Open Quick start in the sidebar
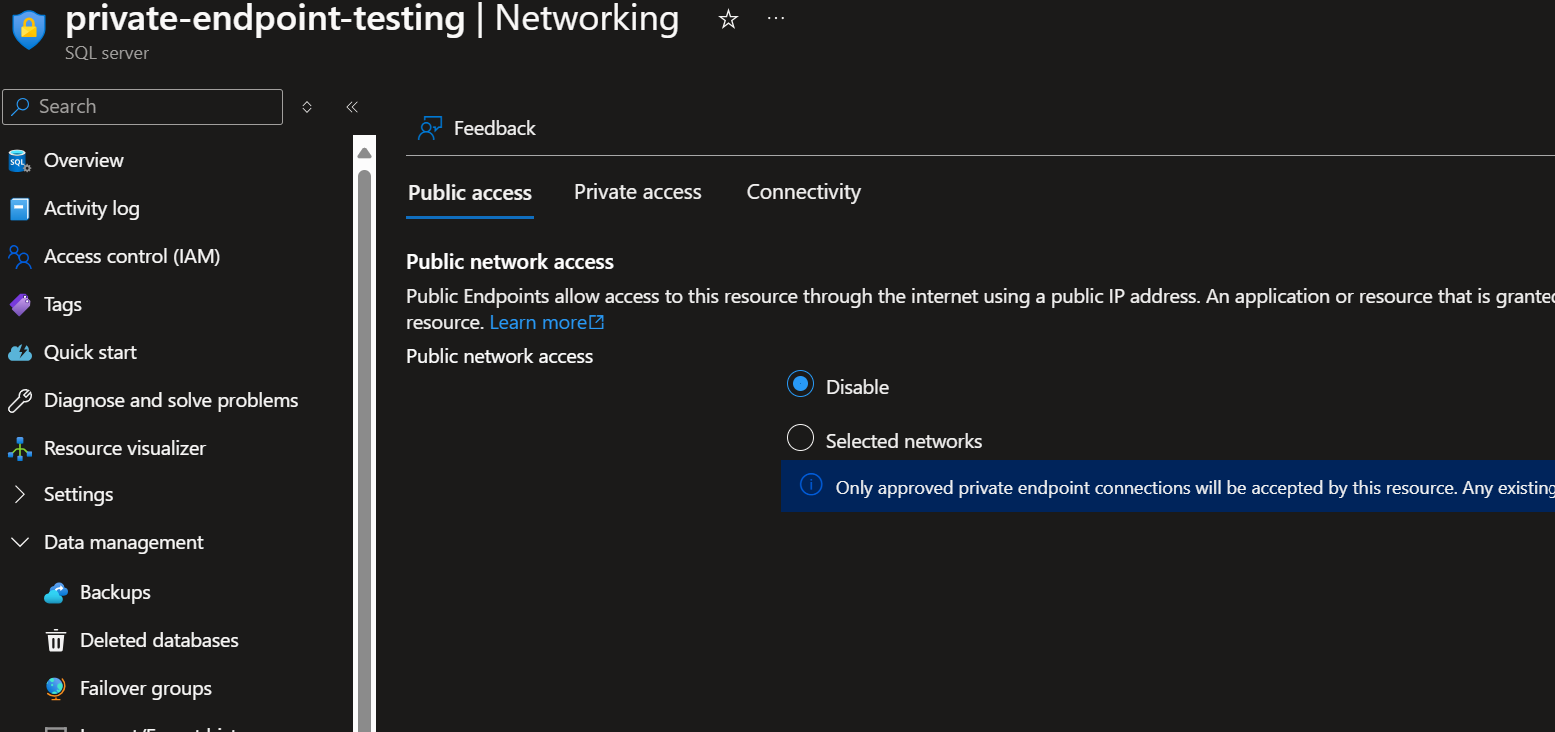 90,353
